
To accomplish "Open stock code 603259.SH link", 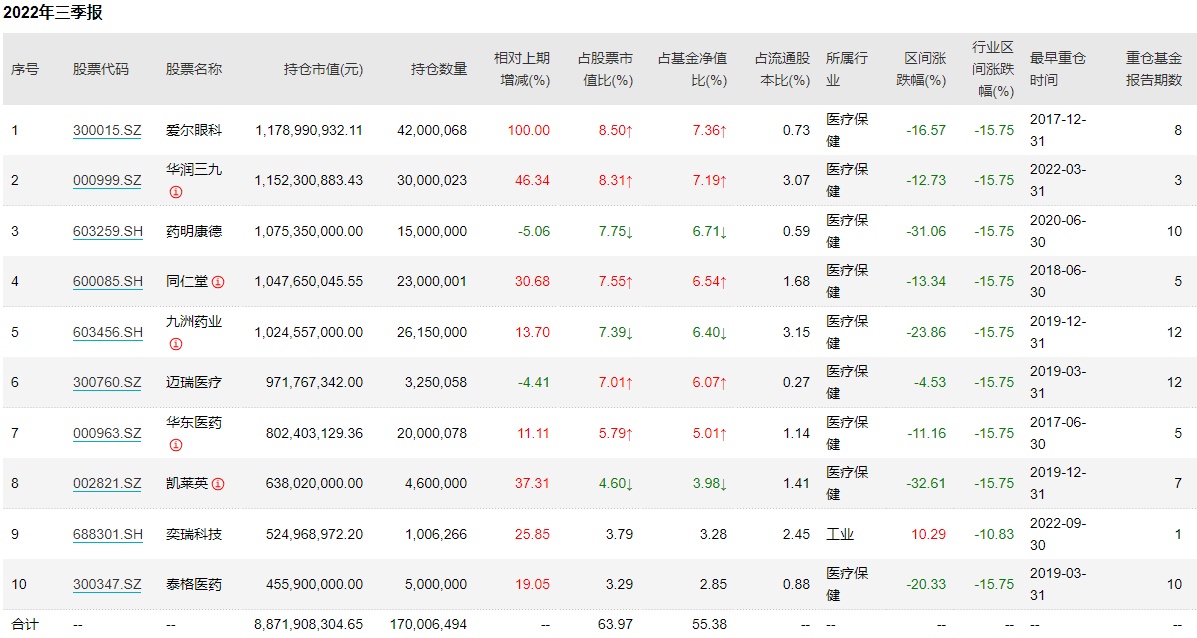I will click(x=108, y=231).
